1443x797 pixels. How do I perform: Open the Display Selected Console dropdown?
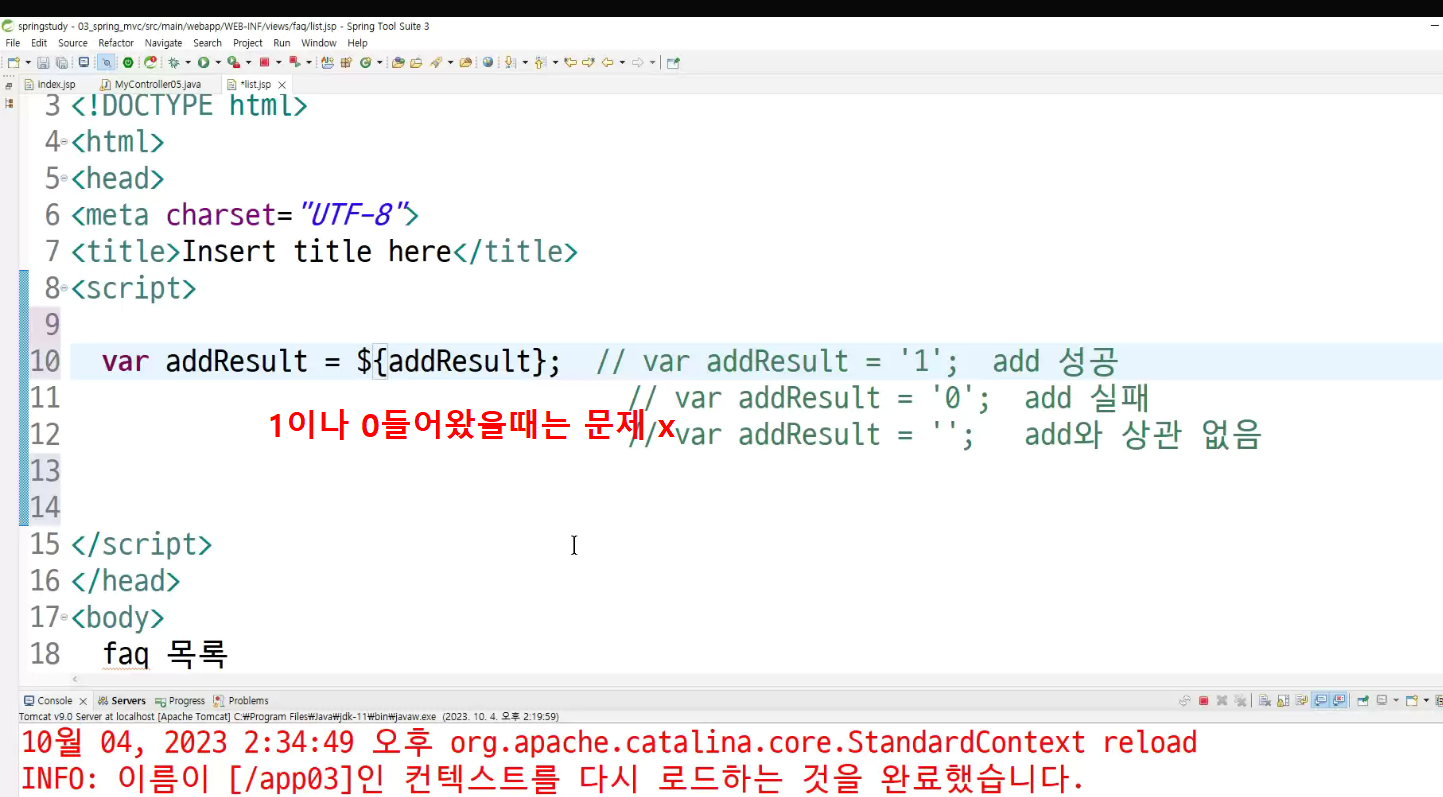(1396, 701)
